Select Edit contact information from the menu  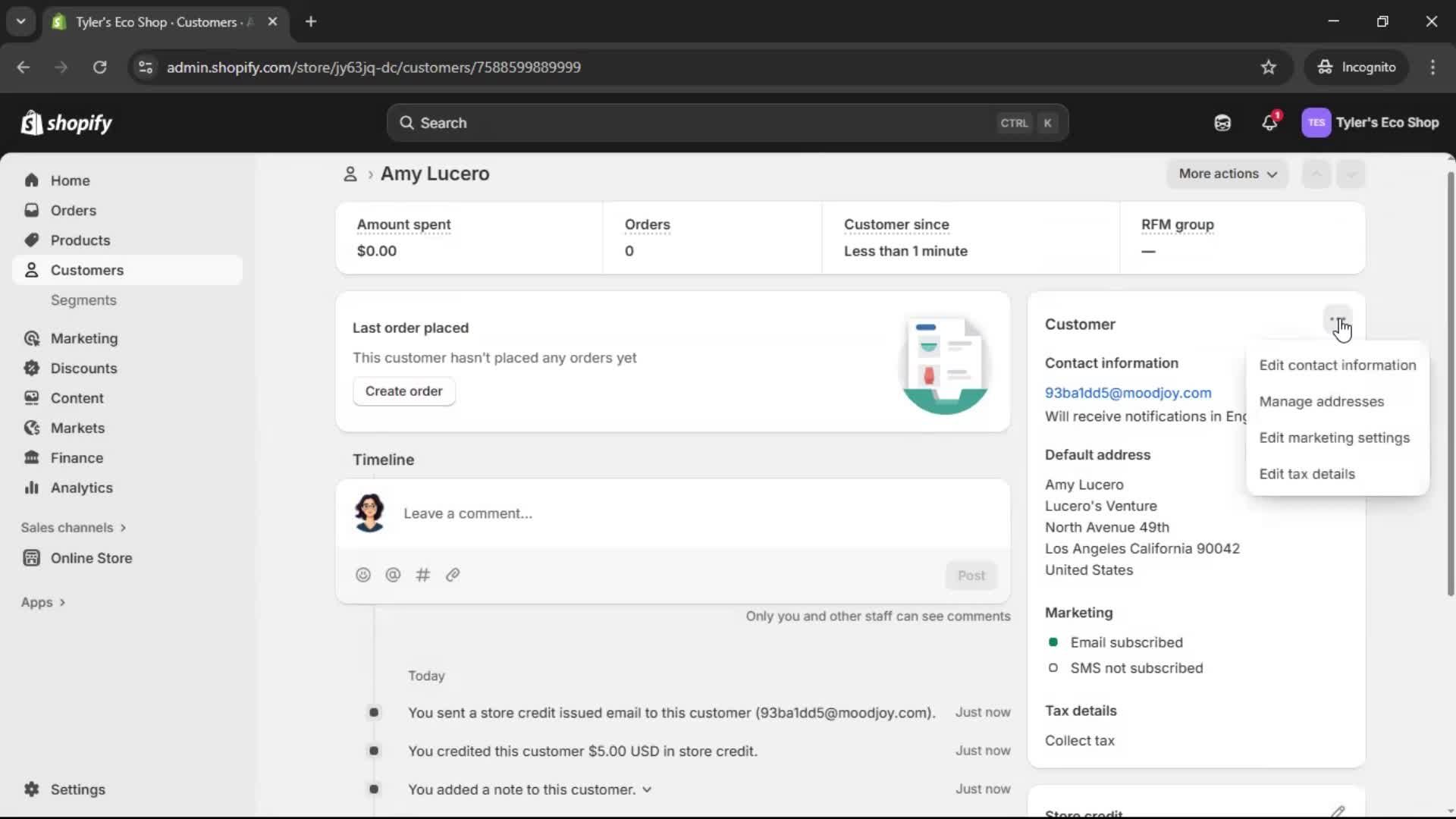click(1336, 365)
